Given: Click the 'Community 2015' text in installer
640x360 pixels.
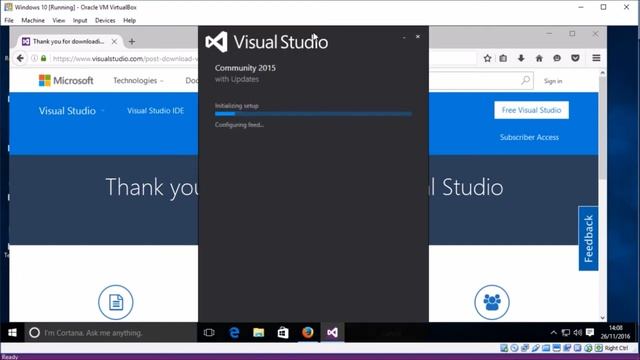Looking at the screenshot, I should tap(245, 68).
